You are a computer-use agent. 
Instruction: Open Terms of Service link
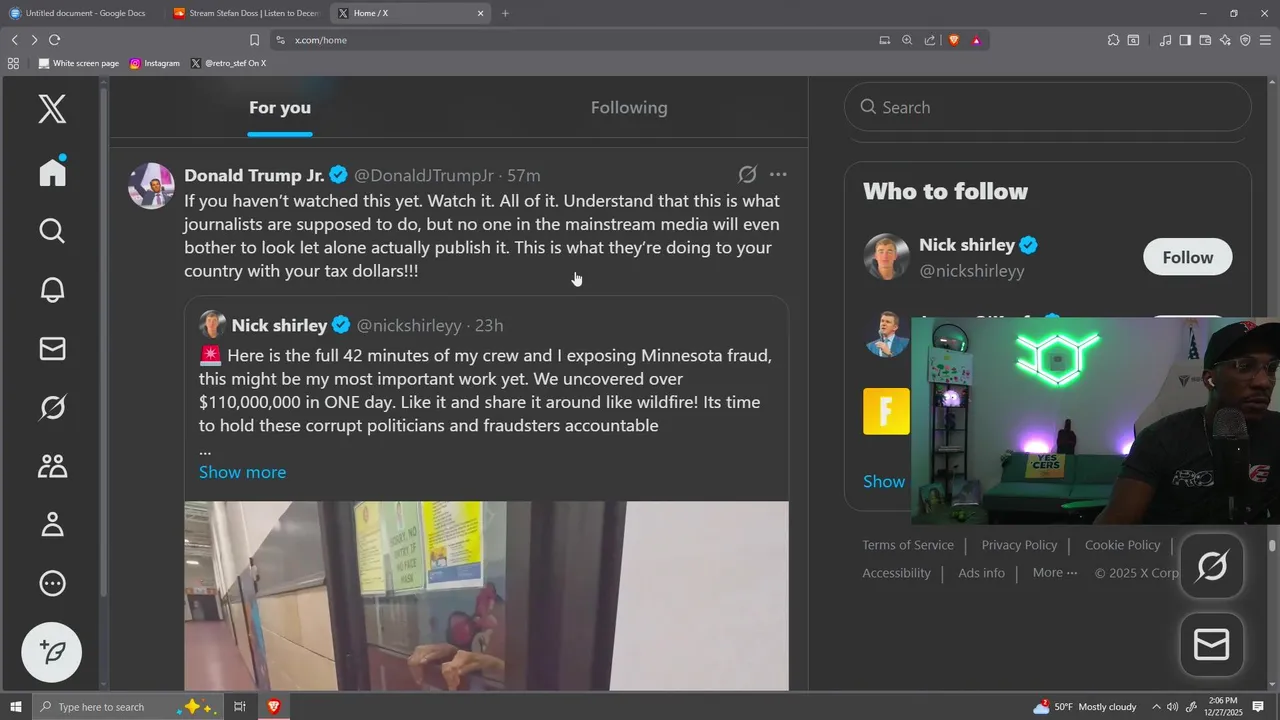click(x=908, y=545)
